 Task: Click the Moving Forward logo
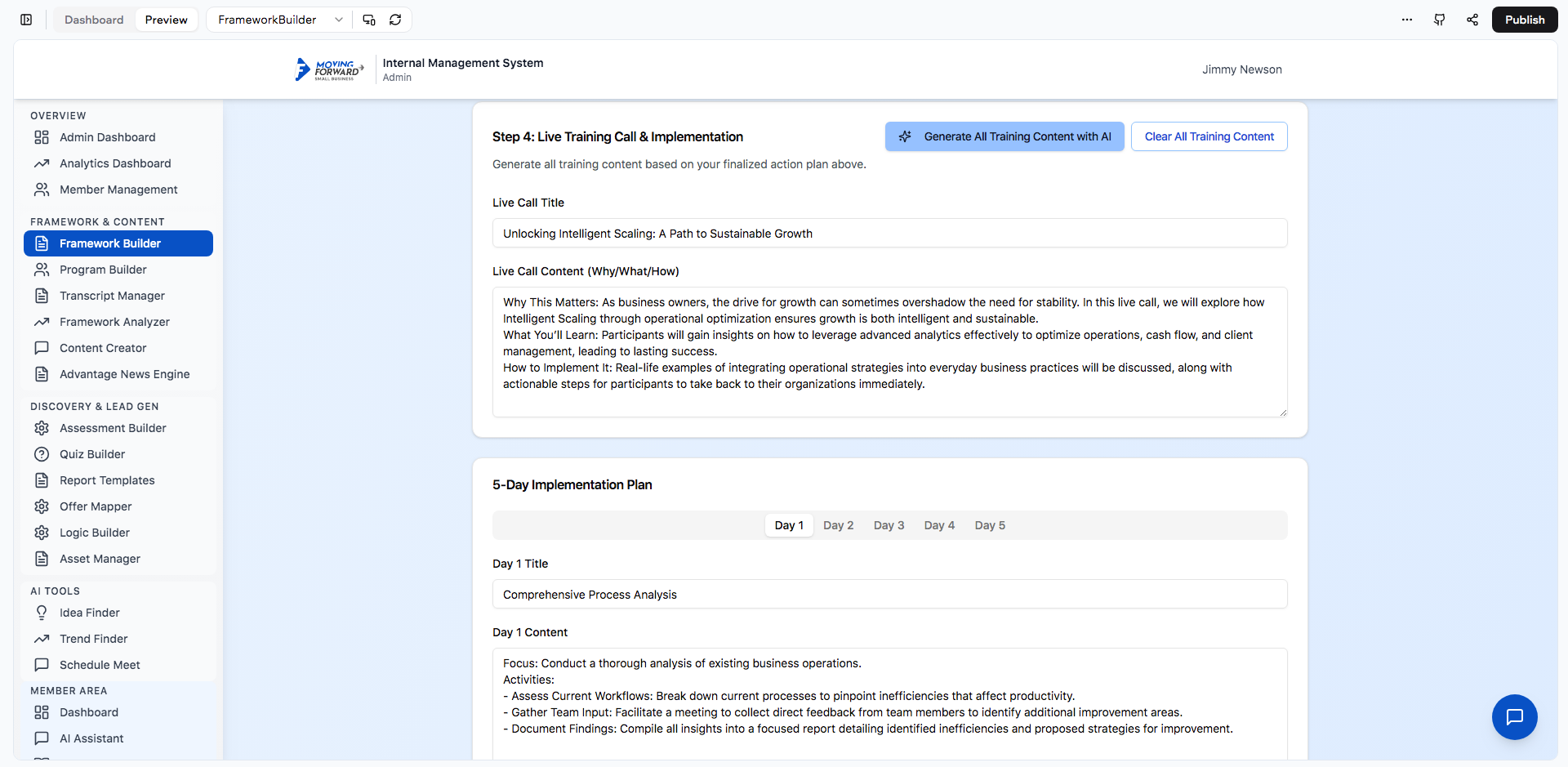point(329,69)
